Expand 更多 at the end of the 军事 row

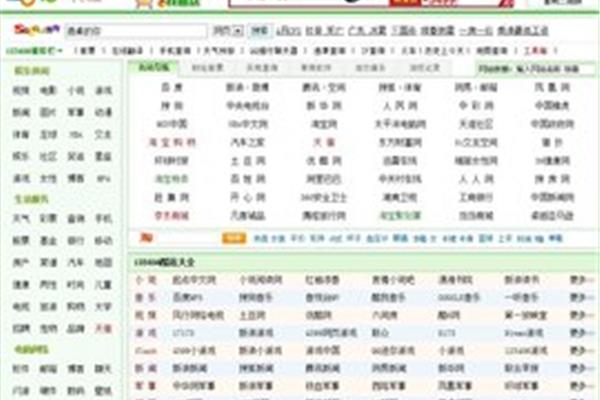pos(582,386)
